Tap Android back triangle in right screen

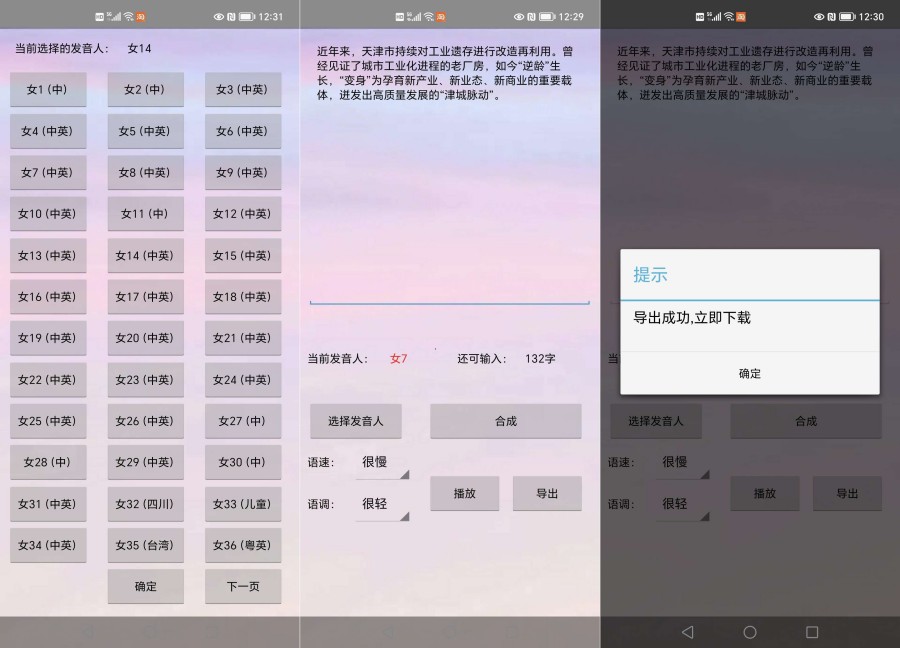pos(688,632)
